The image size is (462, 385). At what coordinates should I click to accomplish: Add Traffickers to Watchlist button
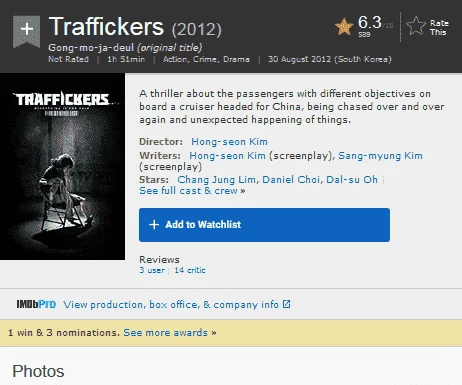click(264, 225)
